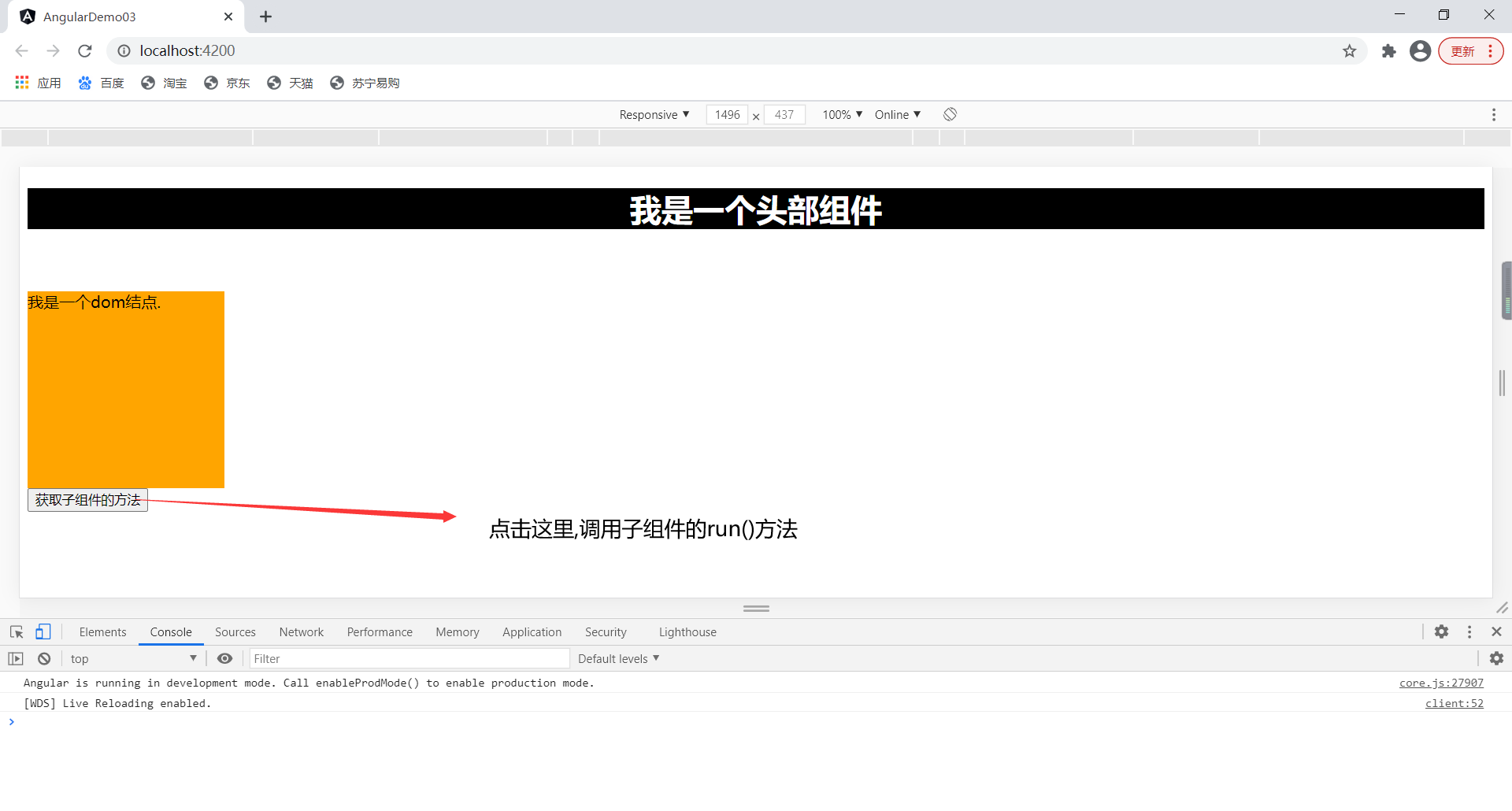The image size is (1512, 811).
Task: Open device toolbar more options menu
Action: pyautogui.click(x=1494, y=115)
